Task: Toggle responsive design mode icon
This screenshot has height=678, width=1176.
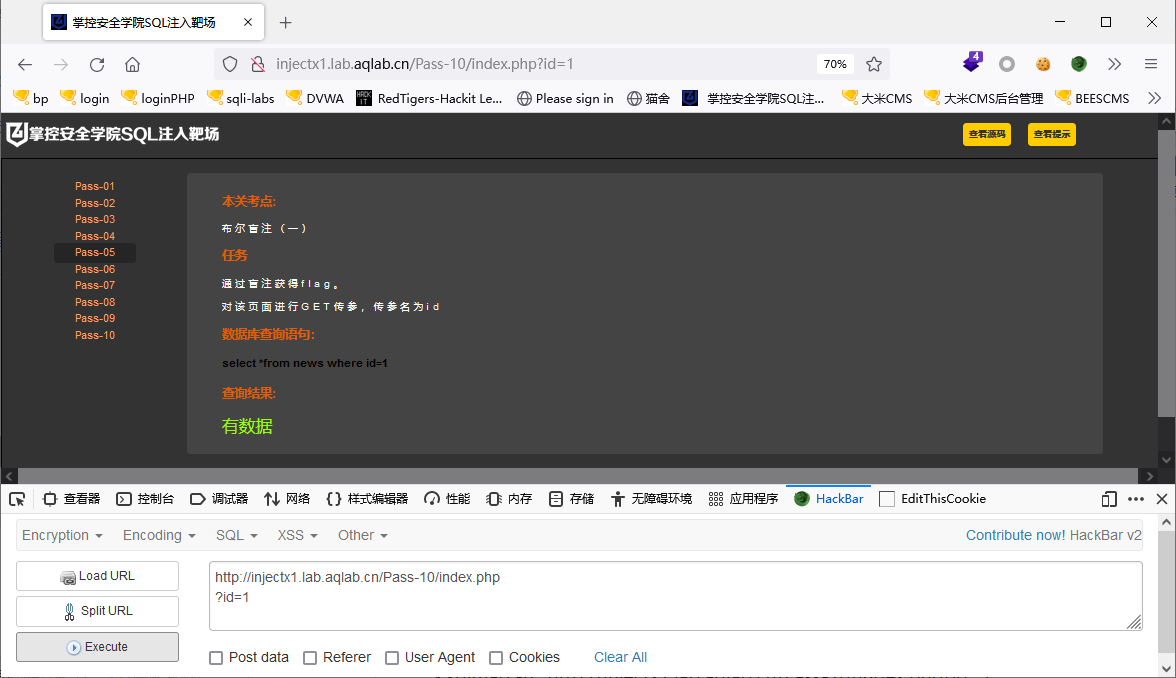Action: point(1109,499)
